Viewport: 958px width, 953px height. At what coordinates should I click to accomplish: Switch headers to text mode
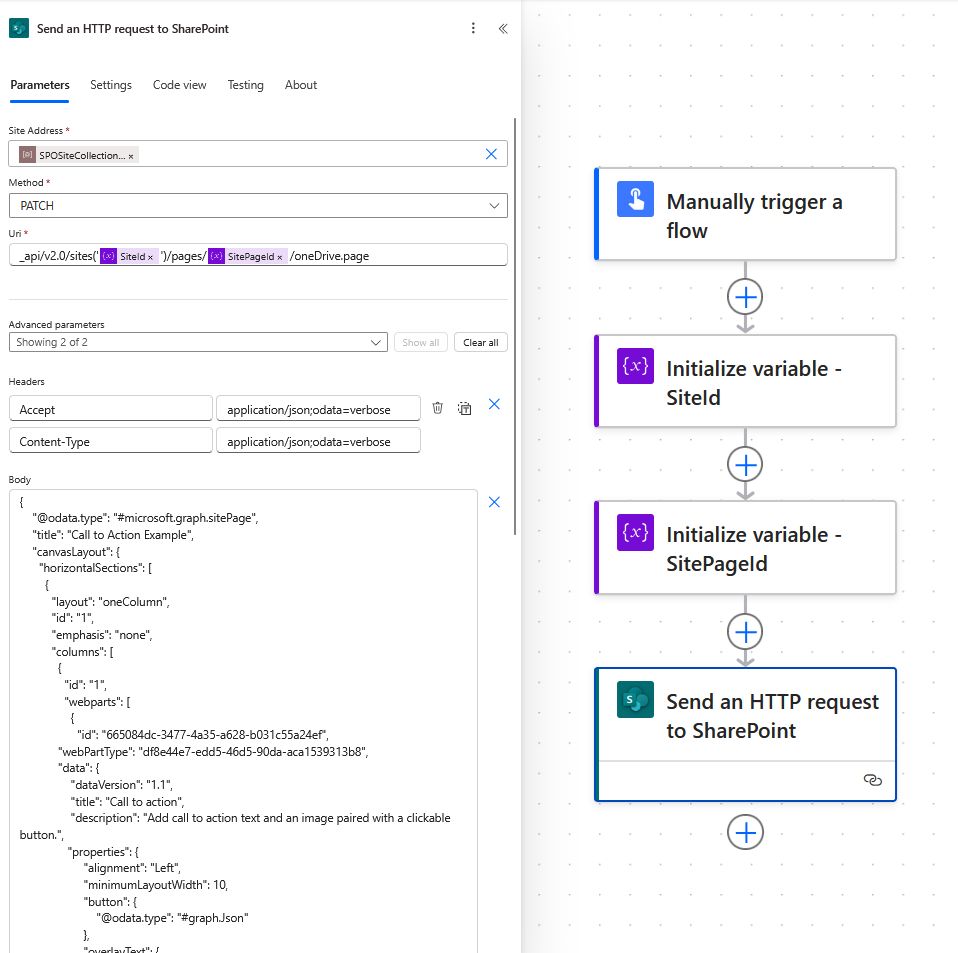pos(464,408)
